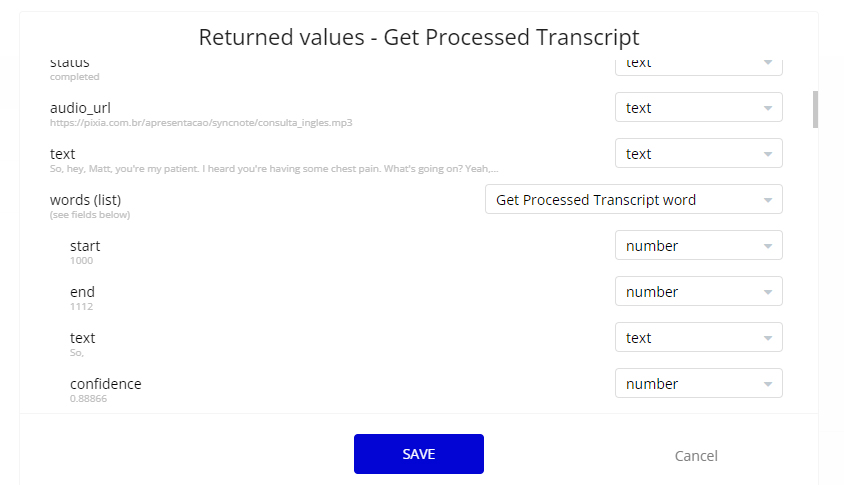Click the arrow icon of start dropdown
The width and height of the screenshot is (844, 485).
768,247
